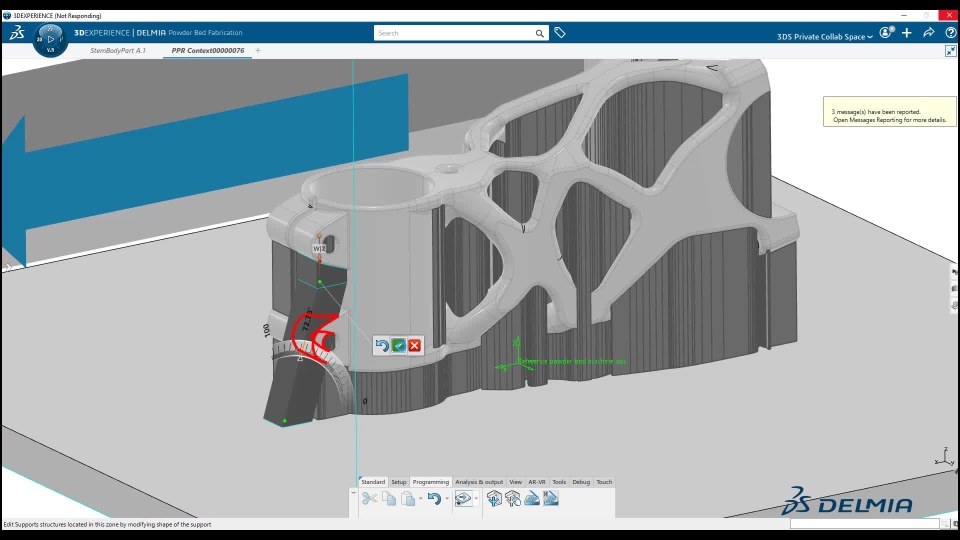Click the Cut scissors icon
This screenshot has height=540, width=960.
(369, 499)
